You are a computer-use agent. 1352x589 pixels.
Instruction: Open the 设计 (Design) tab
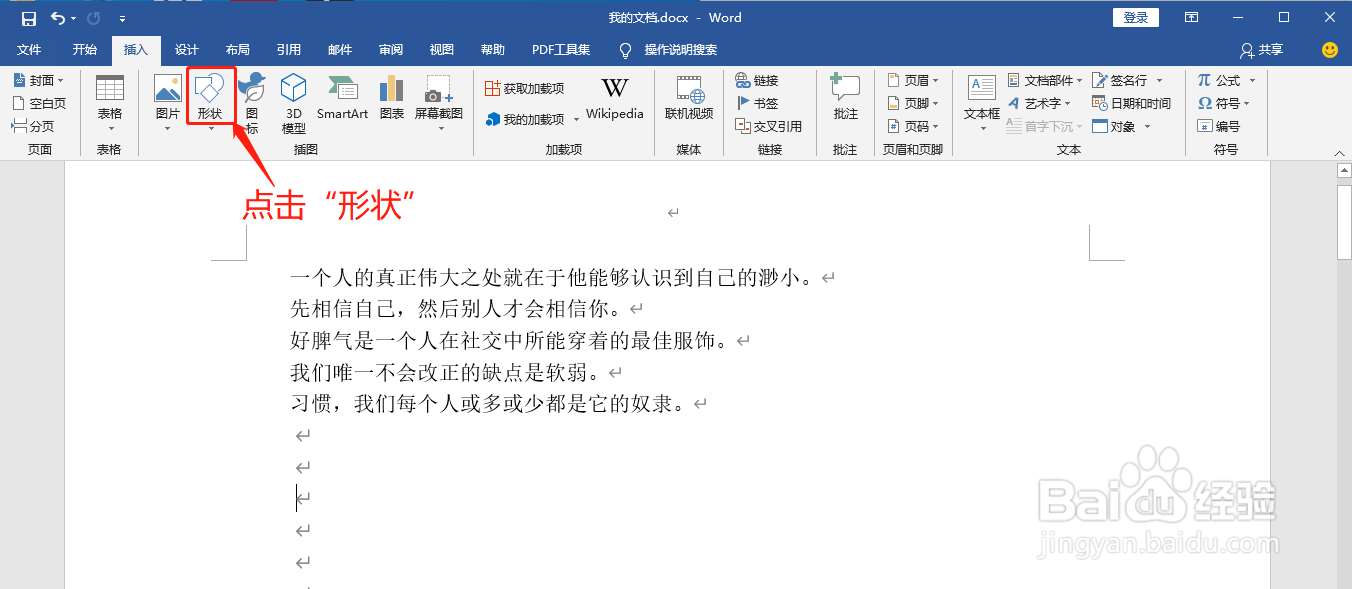[x=186, y=50]
